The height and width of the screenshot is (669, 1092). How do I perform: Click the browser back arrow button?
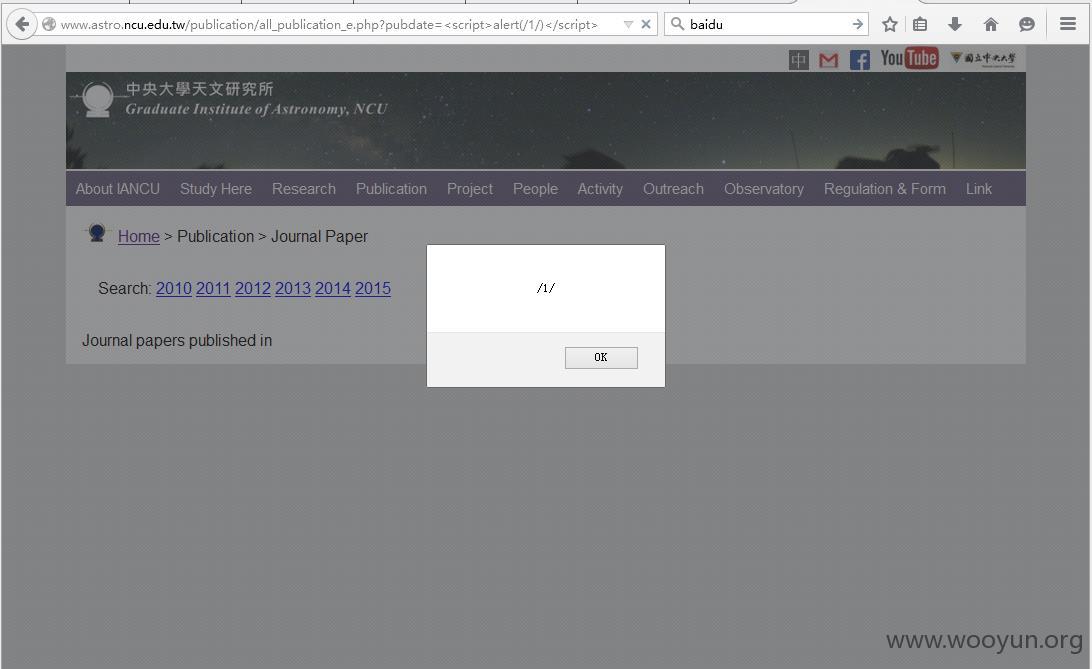[22, 24]
